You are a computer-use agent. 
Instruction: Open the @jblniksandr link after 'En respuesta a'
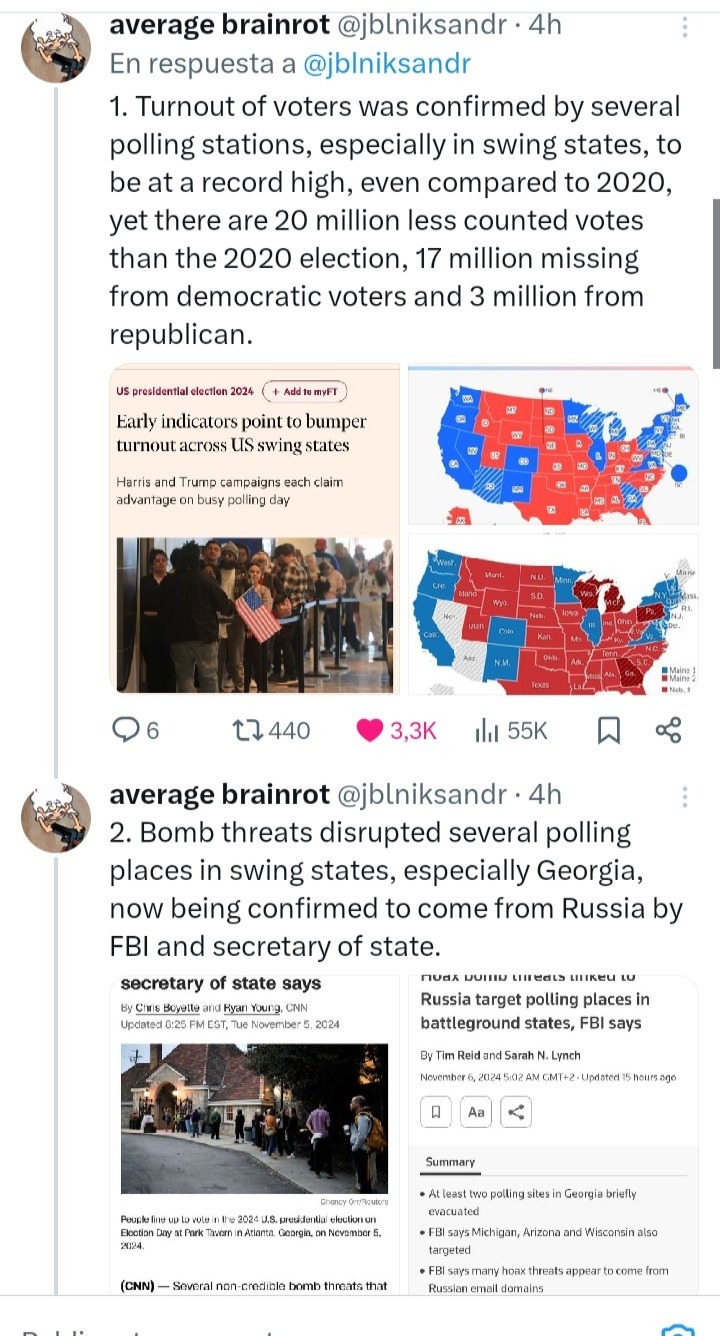coord(386,64)
